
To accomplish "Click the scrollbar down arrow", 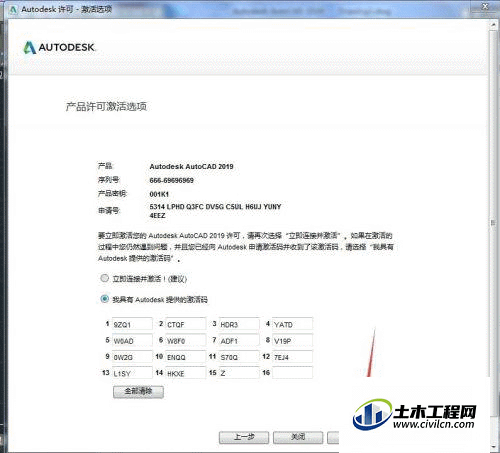I will pos(493,446).
